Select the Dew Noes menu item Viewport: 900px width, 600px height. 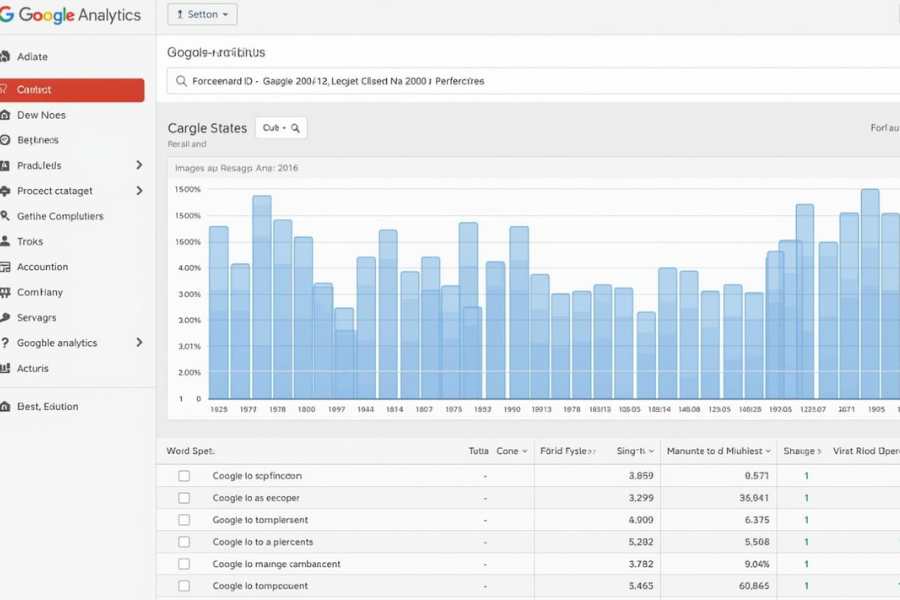[x=41, y=115]
